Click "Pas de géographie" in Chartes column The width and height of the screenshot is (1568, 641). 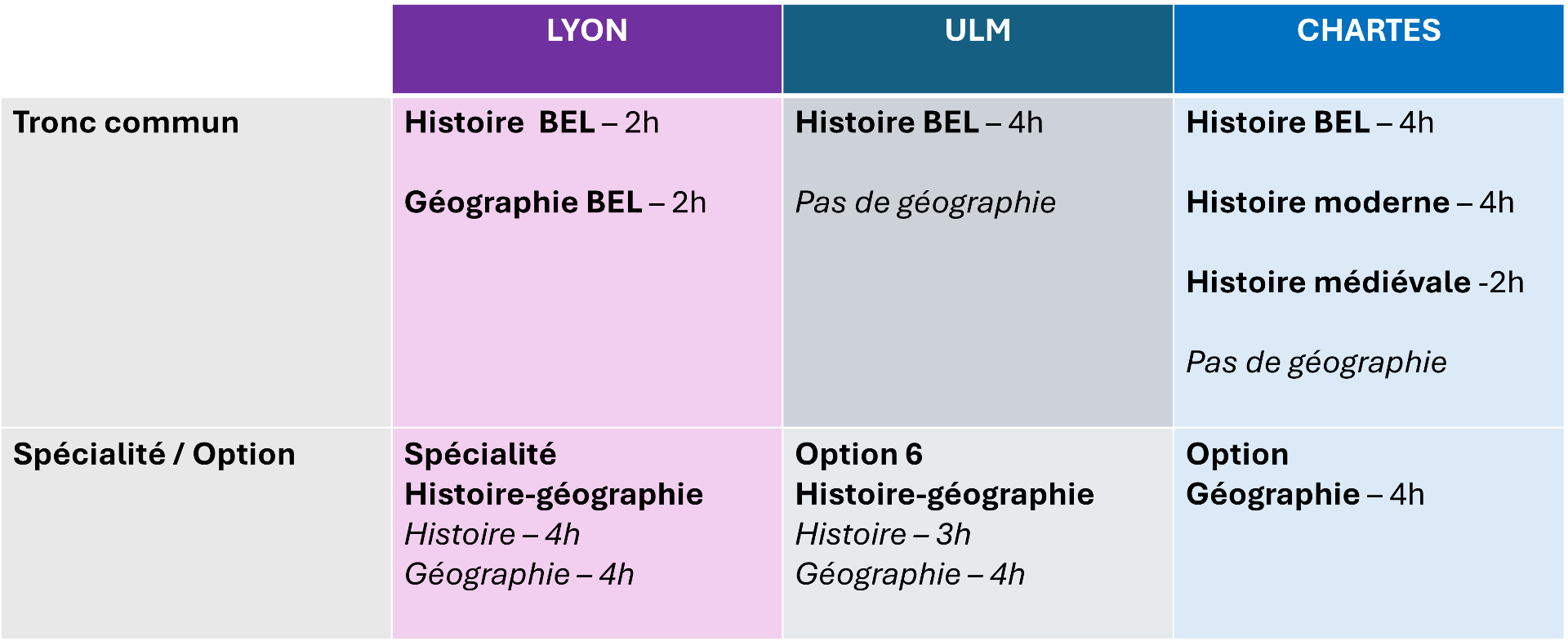1316,363
